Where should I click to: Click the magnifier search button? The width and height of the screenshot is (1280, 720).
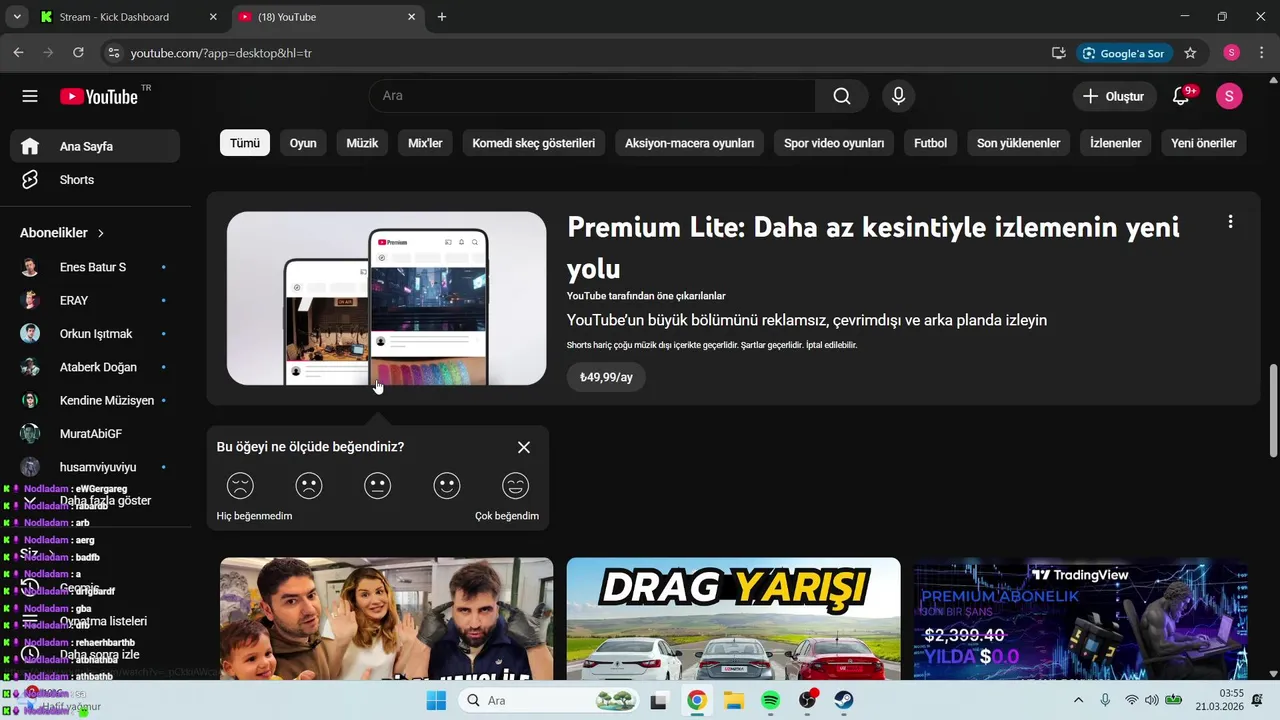(x=842, y=96)
